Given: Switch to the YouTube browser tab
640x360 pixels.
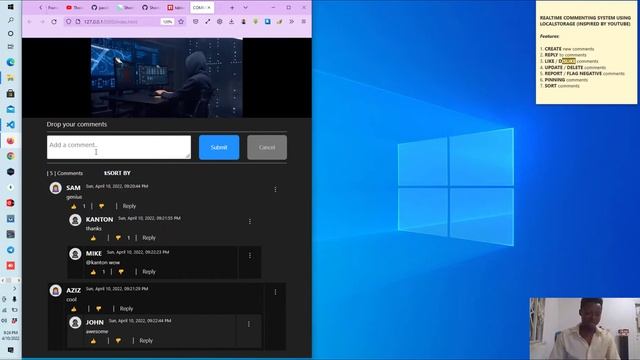Looking at the screenshot, I should pyautogui.click(x=75, y=7).
